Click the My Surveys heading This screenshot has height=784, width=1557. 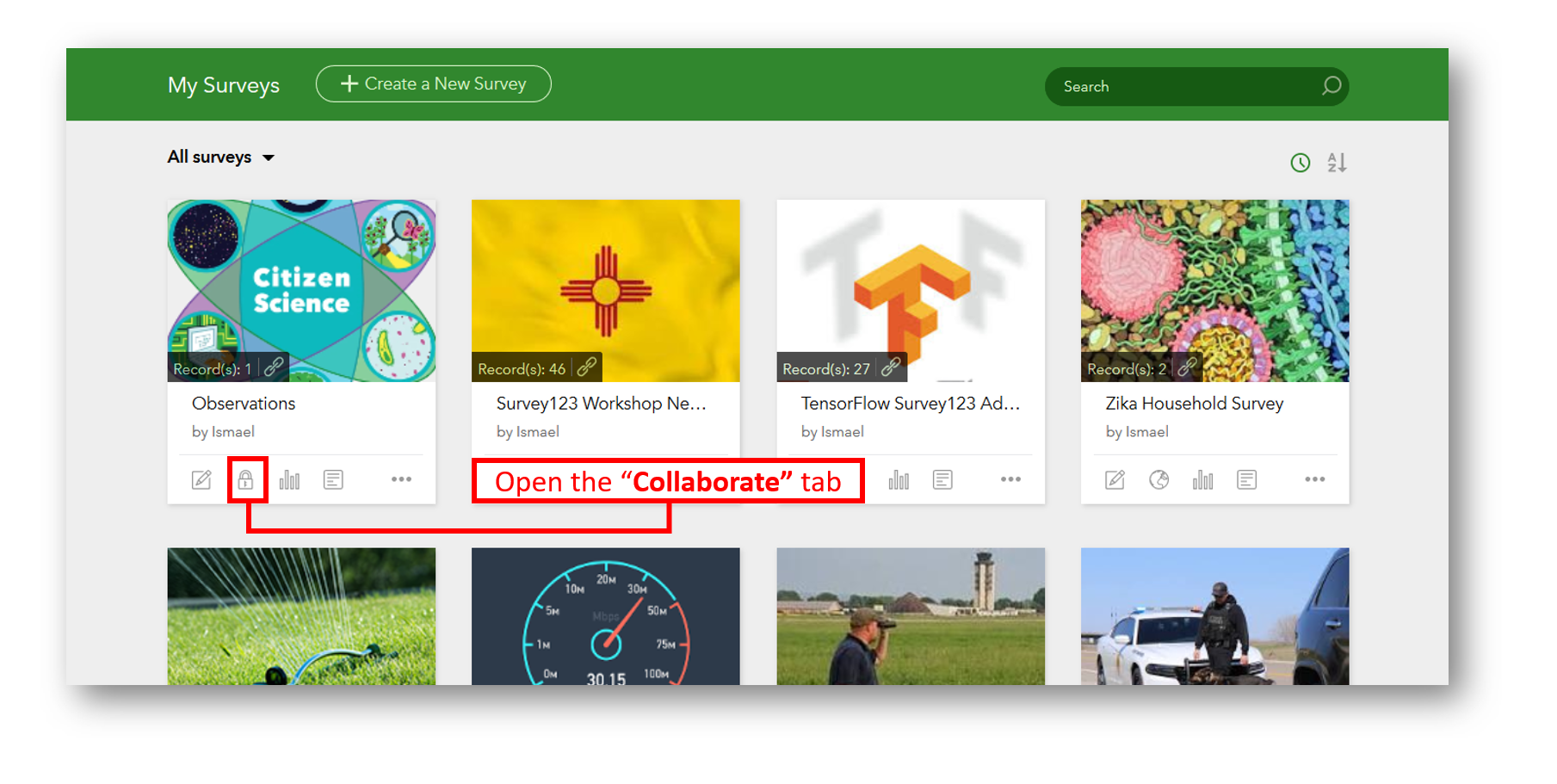(x=224, y=84)
